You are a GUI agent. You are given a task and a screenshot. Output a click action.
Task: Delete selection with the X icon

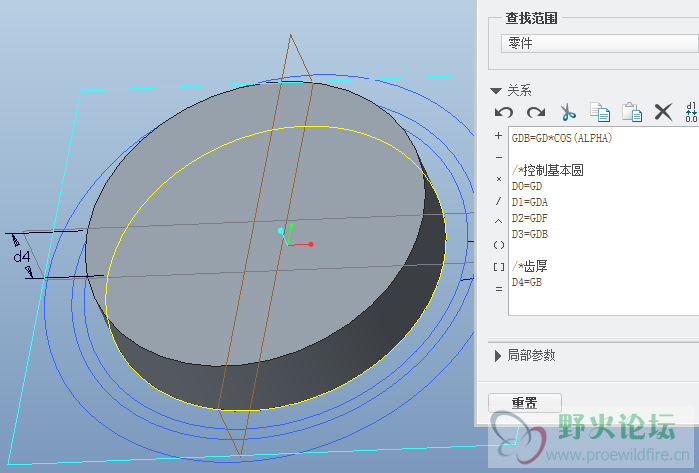coord(663,112)
